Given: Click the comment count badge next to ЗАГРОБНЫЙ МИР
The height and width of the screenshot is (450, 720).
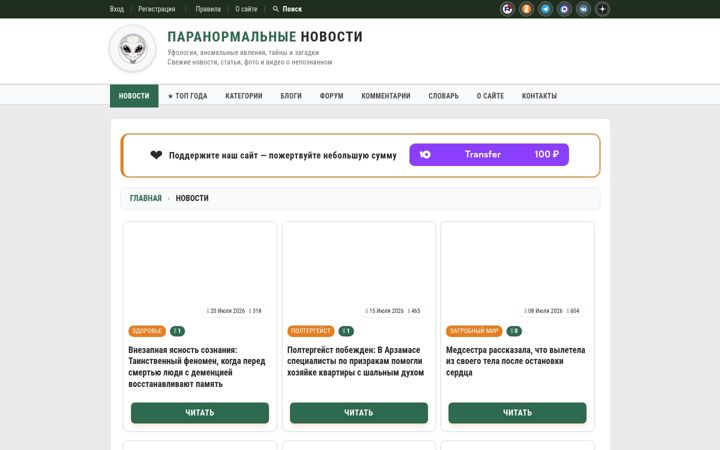Looking at the screenshot, I should (x=514, y=331).
